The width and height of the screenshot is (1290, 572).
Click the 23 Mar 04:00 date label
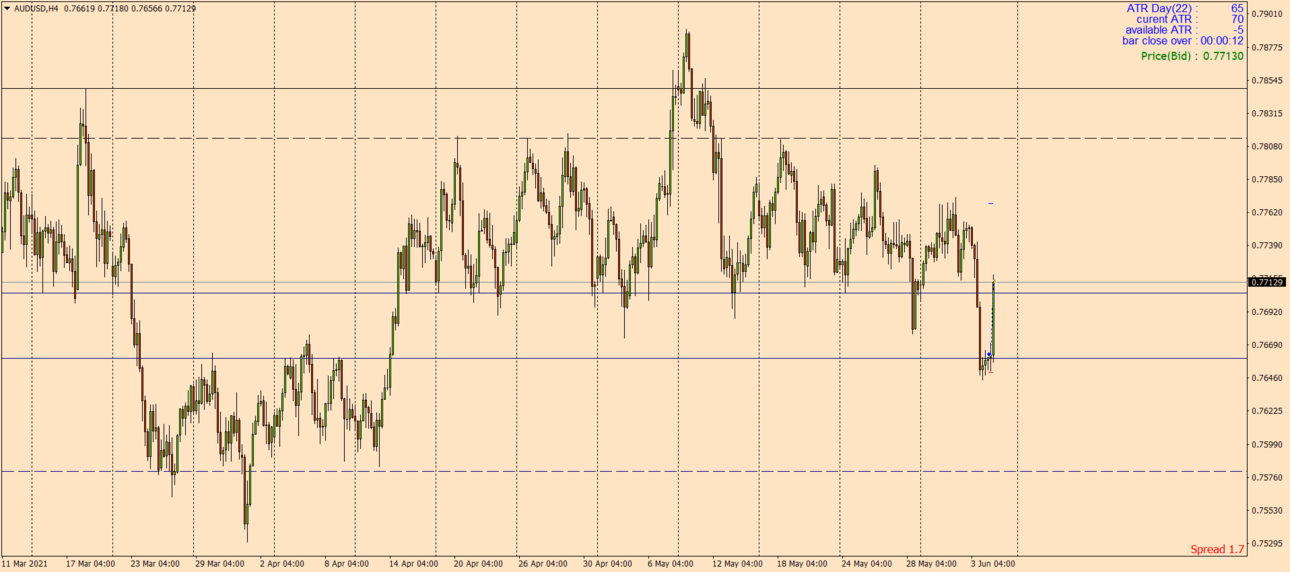click(157, 564)
